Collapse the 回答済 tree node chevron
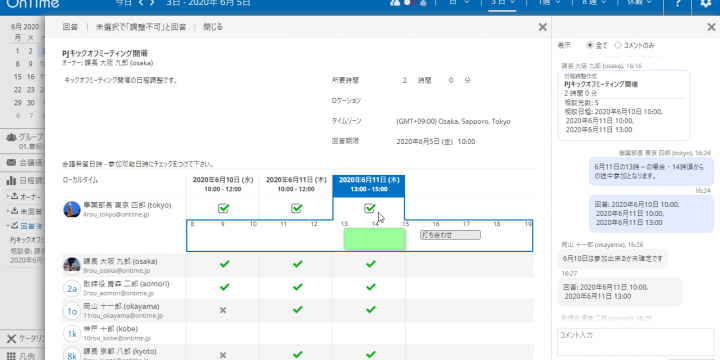Viewport: 720px width, 360px height. click(x=8, y=226)
